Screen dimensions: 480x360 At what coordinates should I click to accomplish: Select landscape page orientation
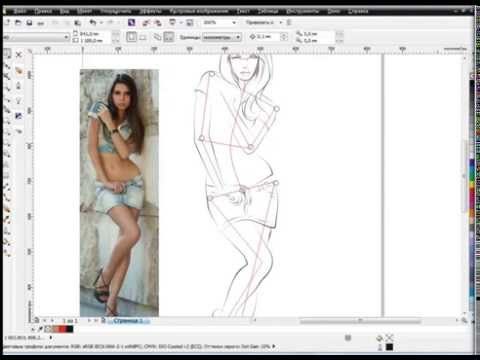143,37
